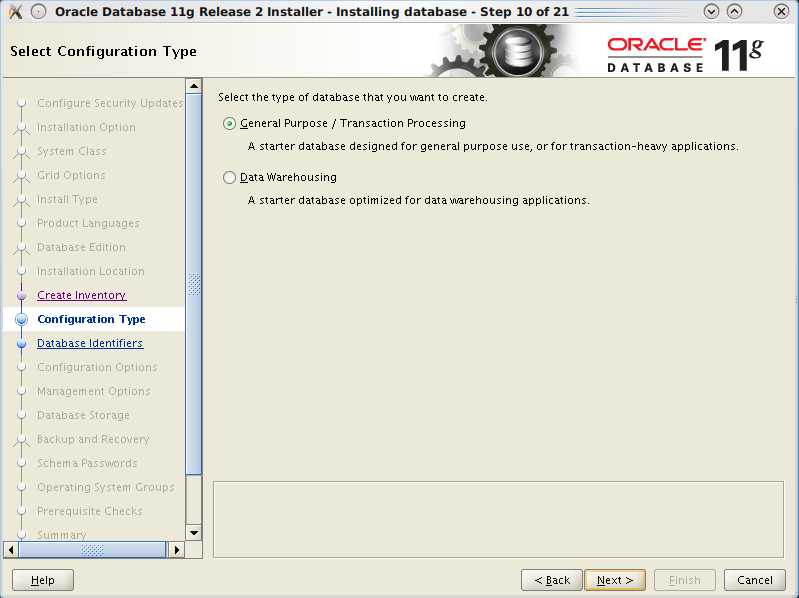Click the Database Identifiers step bullet icon
Screen dimensions: 799x598
21,344
